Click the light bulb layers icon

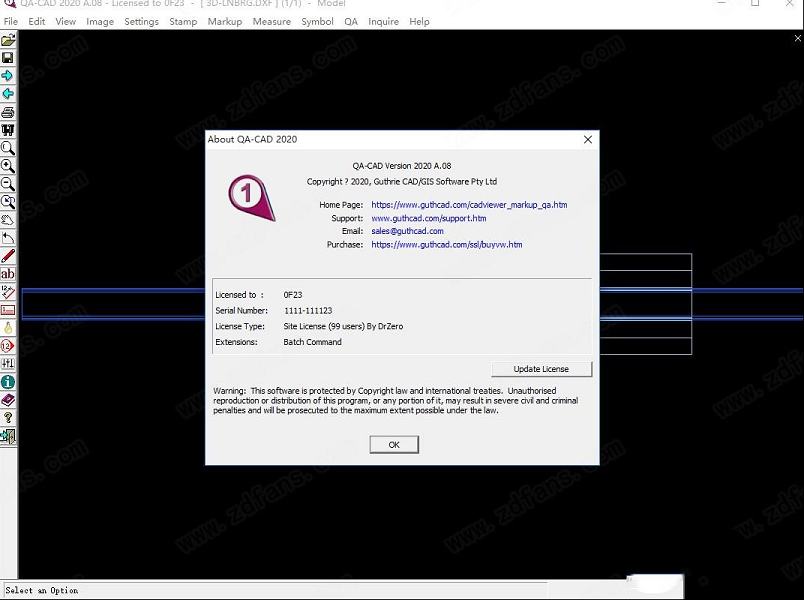(x=8, y=328)
